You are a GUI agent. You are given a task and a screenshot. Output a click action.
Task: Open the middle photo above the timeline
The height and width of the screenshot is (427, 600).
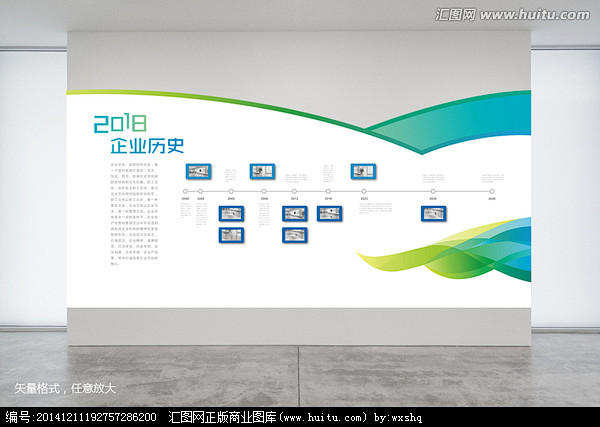point(262,171)
